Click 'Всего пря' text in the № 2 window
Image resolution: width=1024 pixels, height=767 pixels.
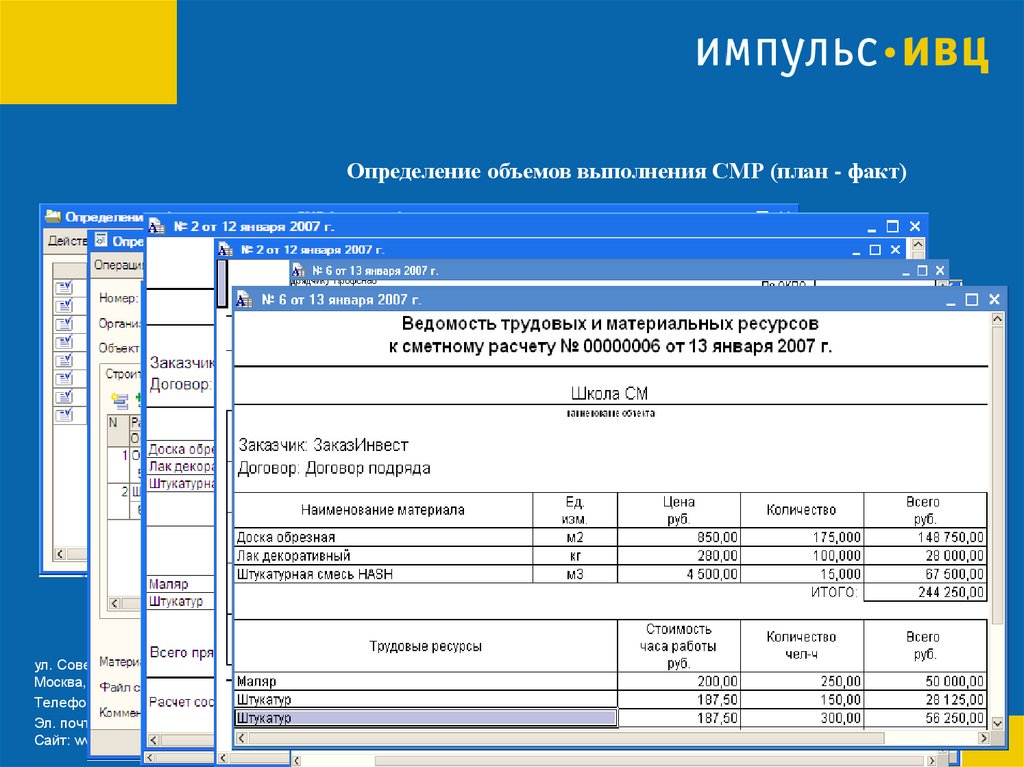click(x=182, y=652)
